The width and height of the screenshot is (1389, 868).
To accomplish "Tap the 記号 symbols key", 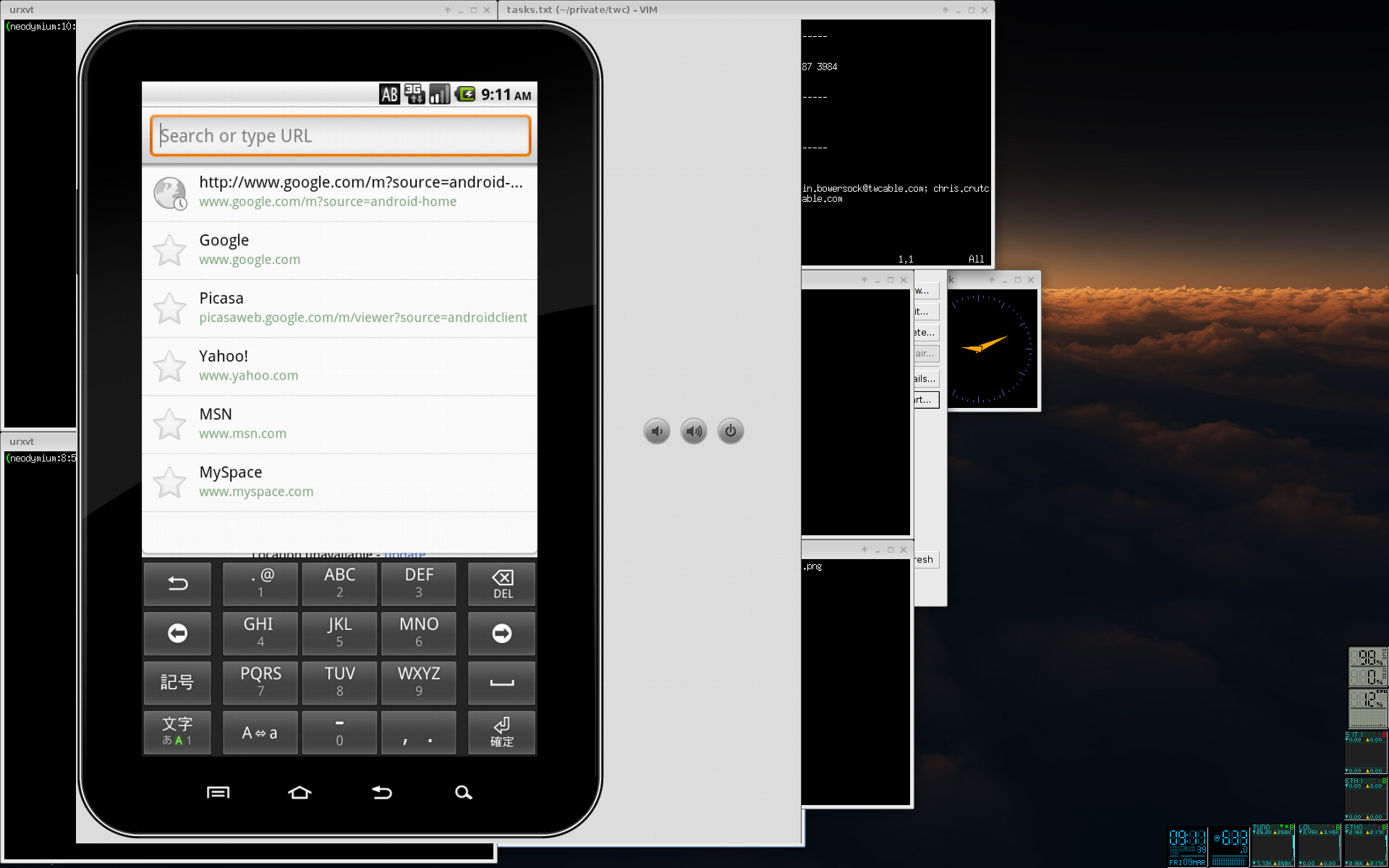I will (177, 683).
